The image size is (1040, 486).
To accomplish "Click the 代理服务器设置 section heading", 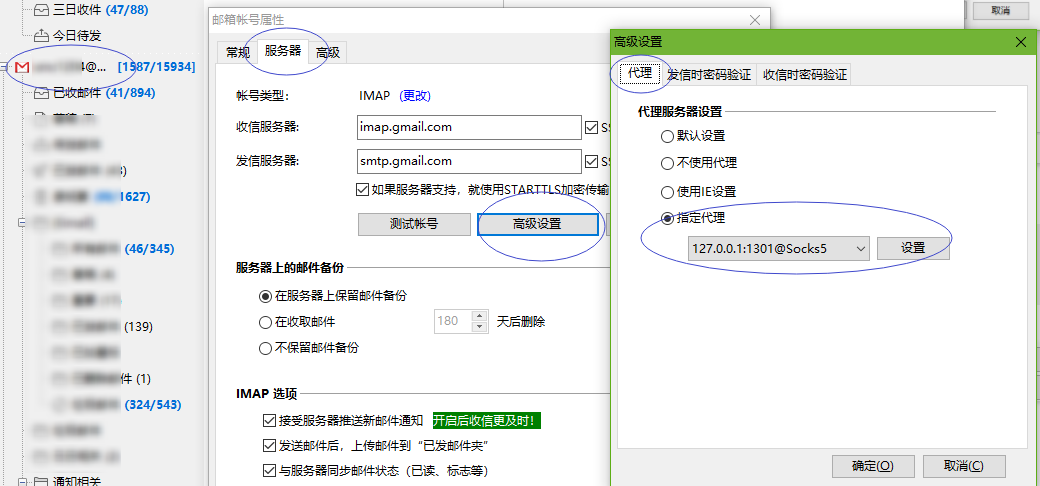I will click(680, 111).
